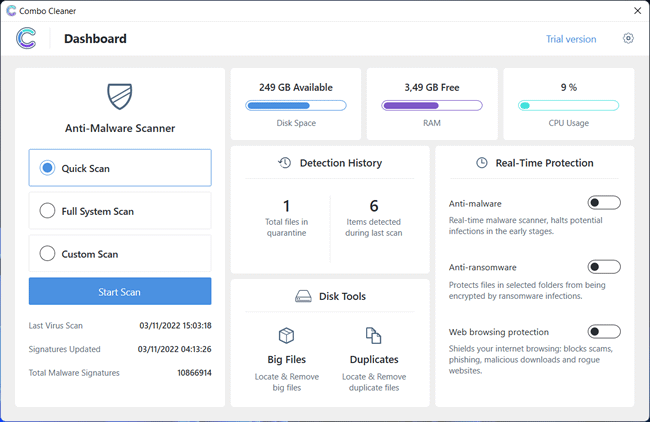Click the RAM usage progress bar
The height and width of the screenshot is (422, 650).
[432, 106]
